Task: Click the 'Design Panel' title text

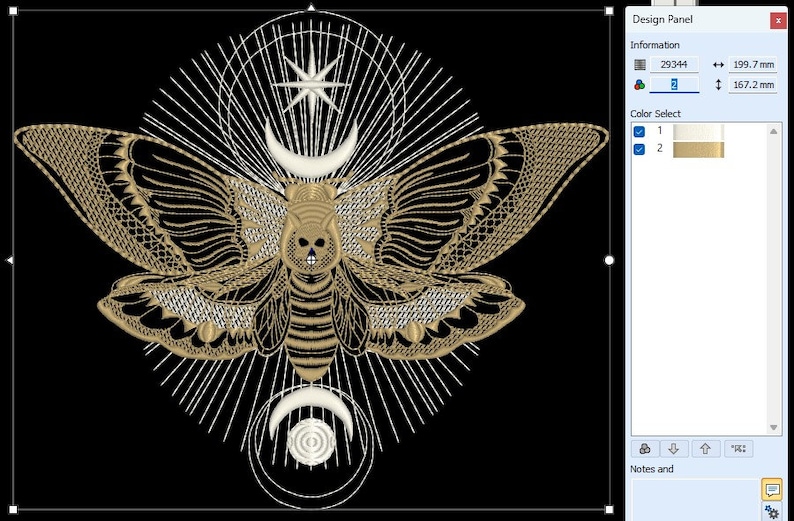Action: coord(662,19)
